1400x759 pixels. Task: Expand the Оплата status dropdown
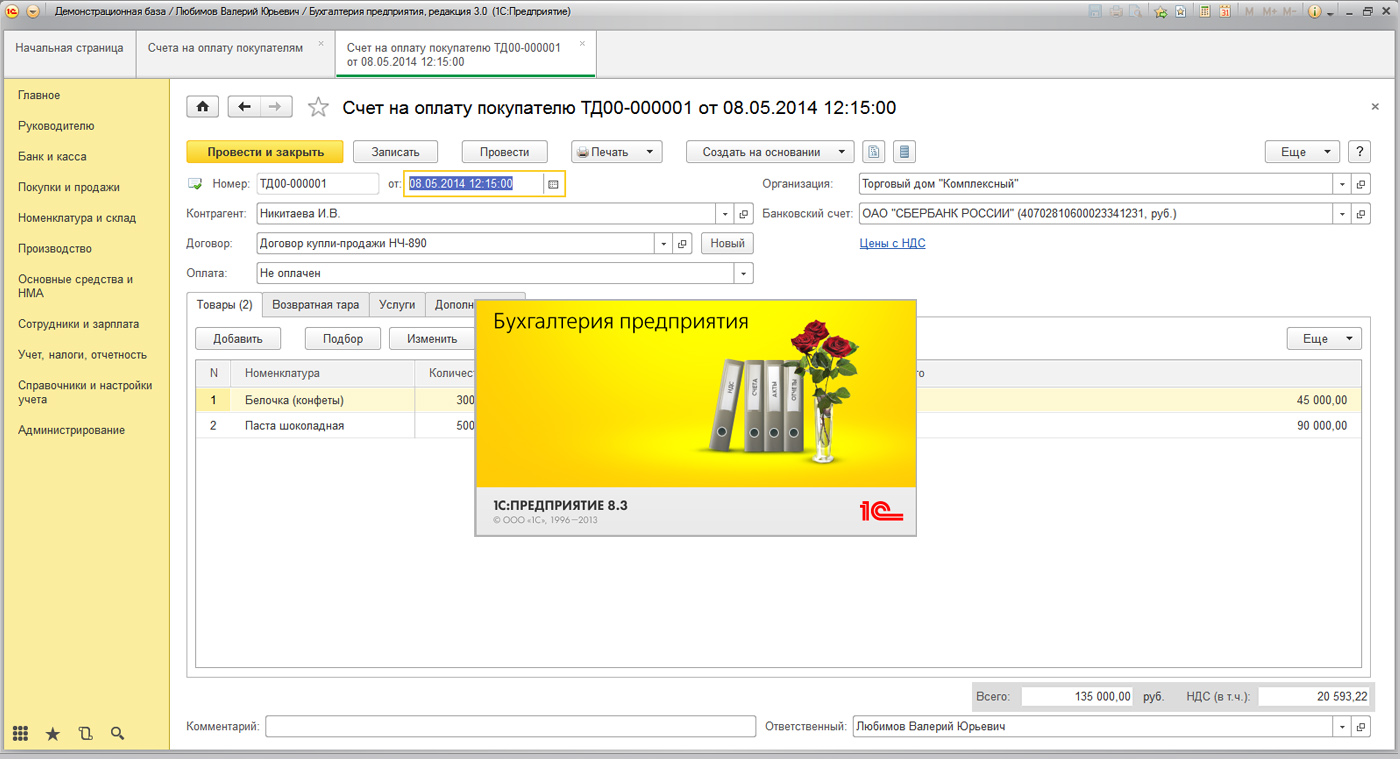[743, 273]
